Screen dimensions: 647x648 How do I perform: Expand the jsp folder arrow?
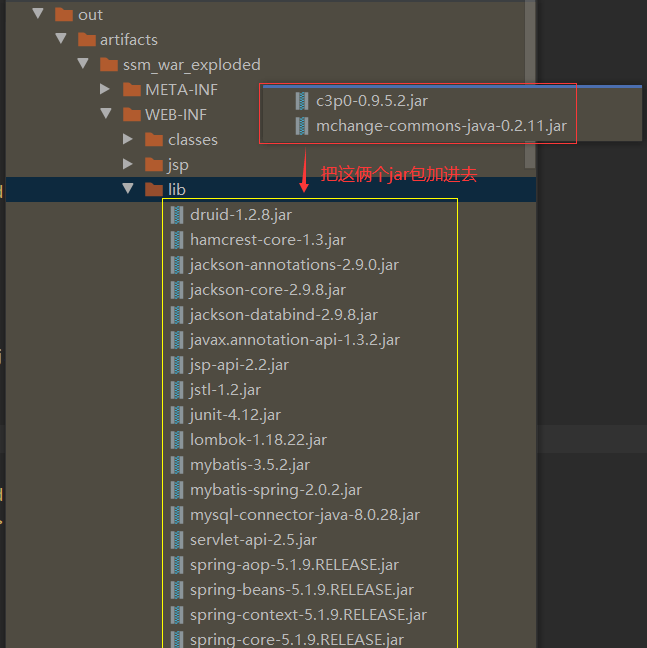click(x=128, y=164)
